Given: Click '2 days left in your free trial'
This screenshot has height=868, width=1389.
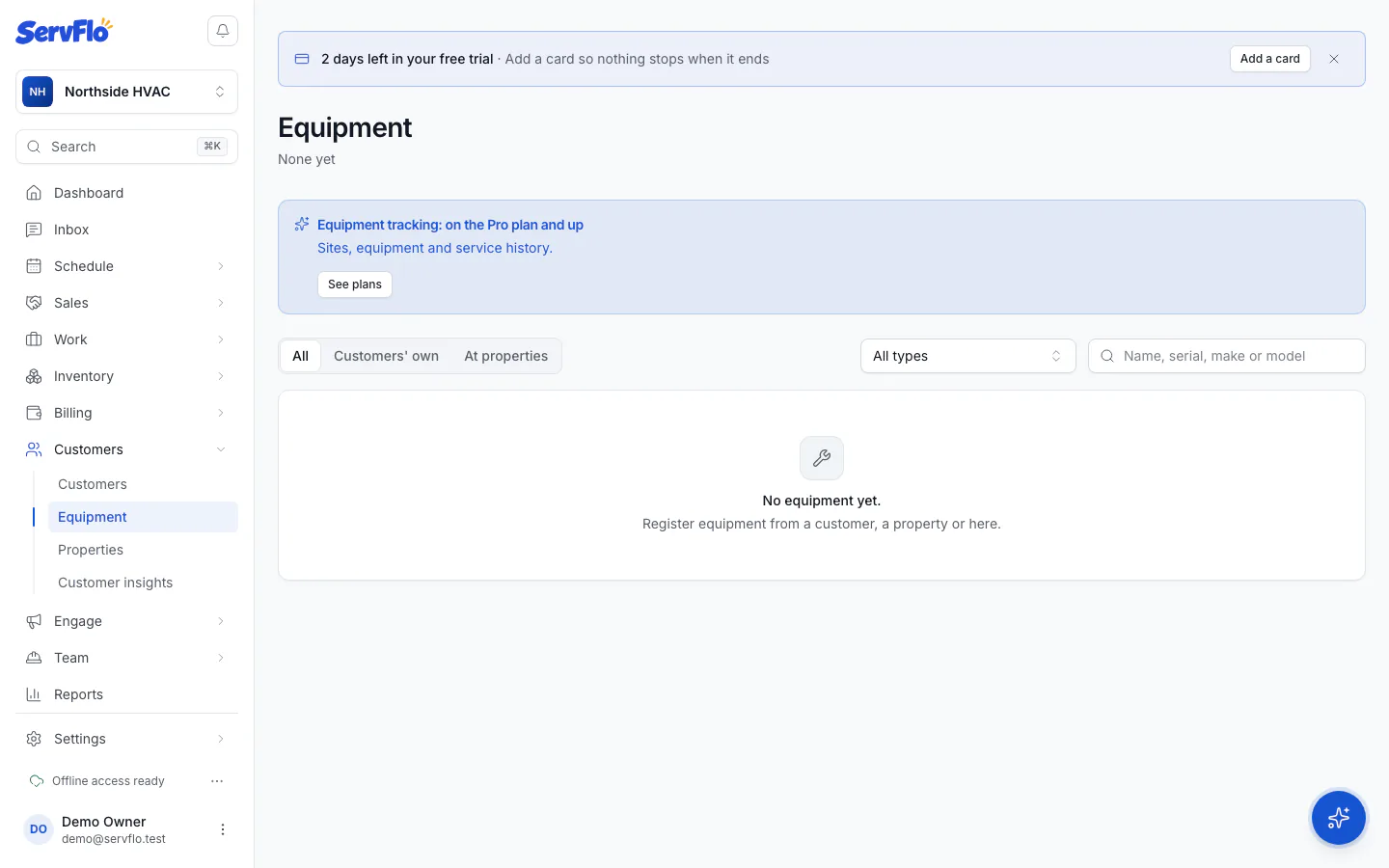Looking at the screenshot, I should [x=407, y=59].
